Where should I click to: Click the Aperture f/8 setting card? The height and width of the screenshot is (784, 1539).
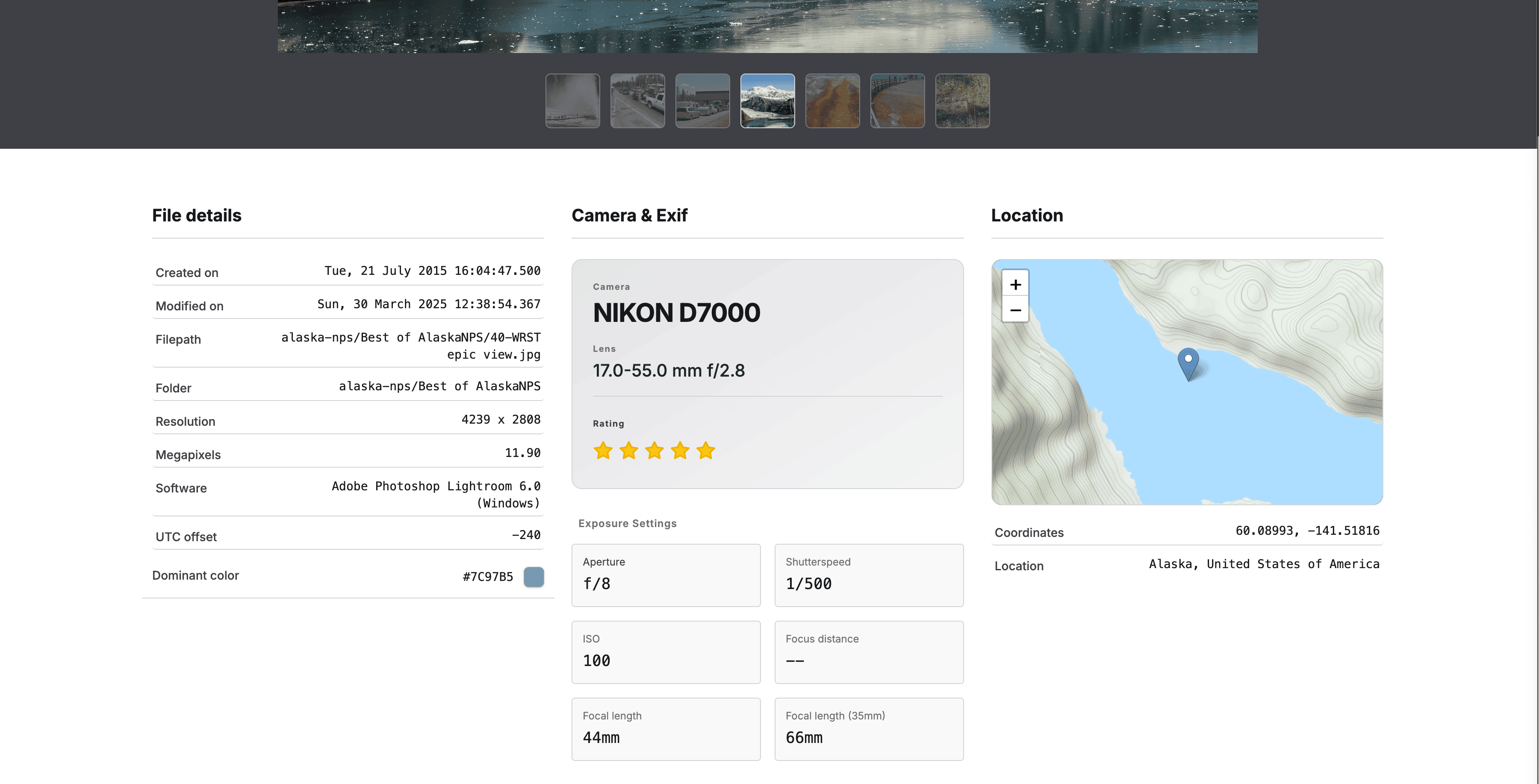666,575
